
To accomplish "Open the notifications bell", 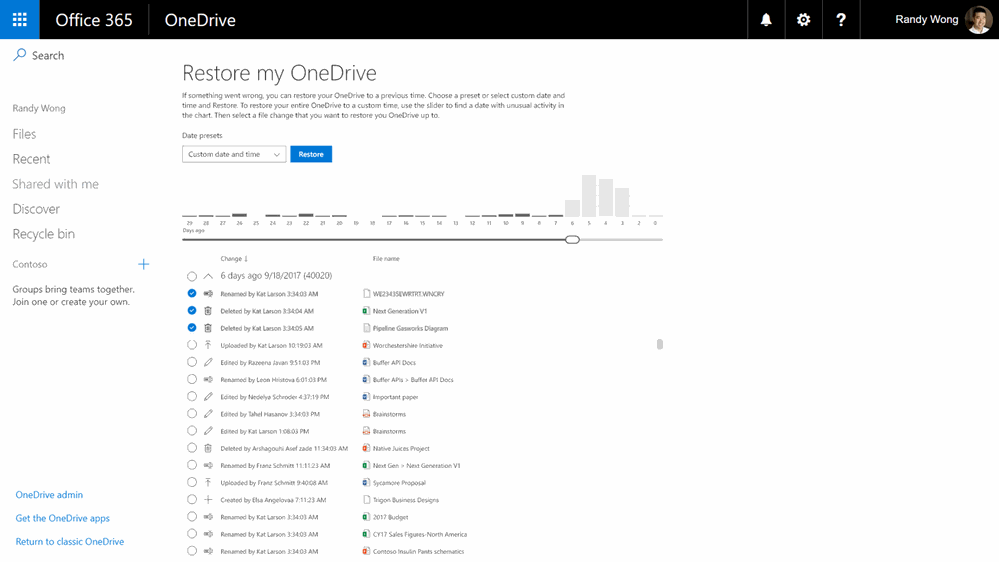I will click(766, 20).
